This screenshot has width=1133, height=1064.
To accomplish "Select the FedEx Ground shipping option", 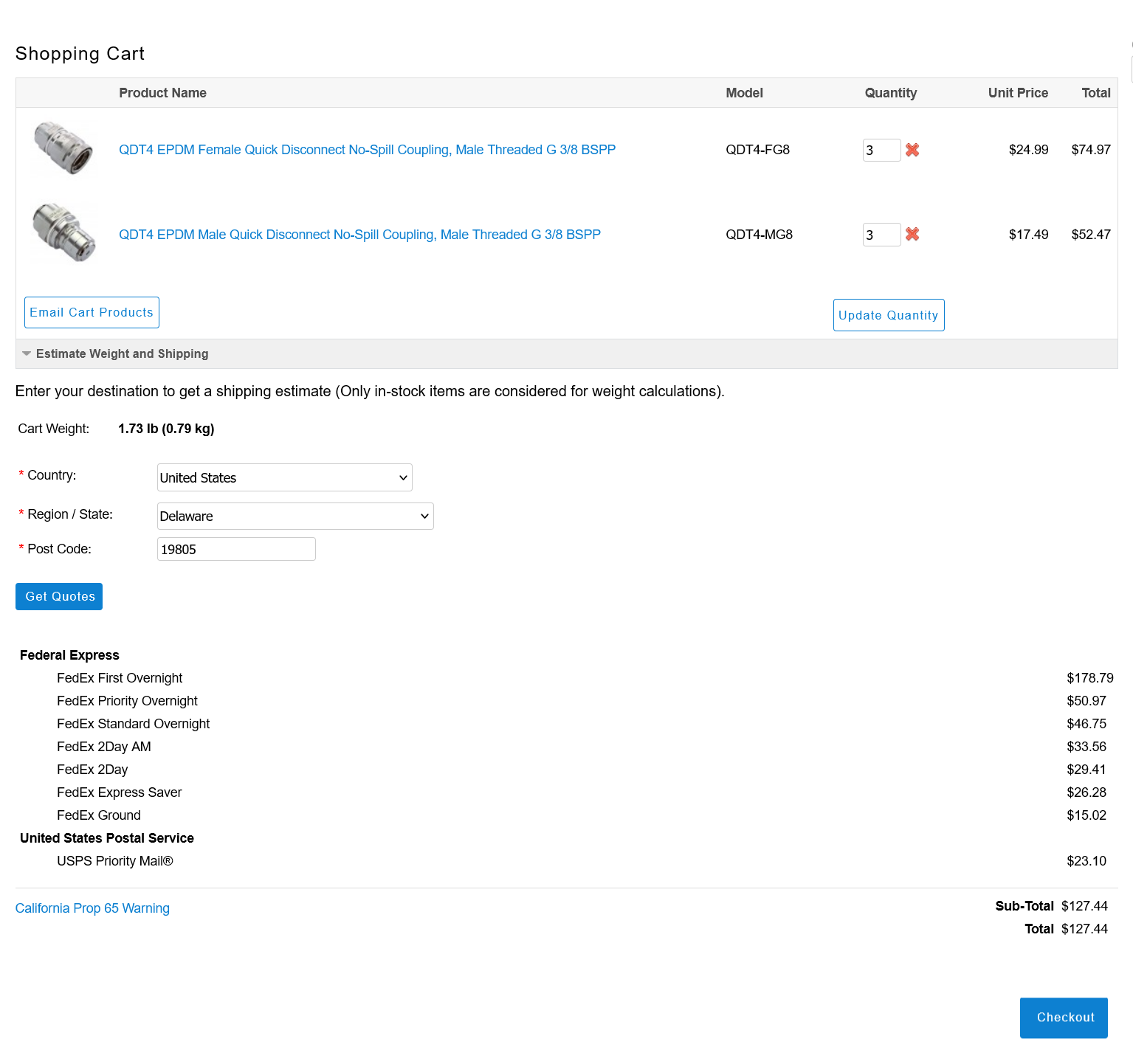I will [99, 815].
